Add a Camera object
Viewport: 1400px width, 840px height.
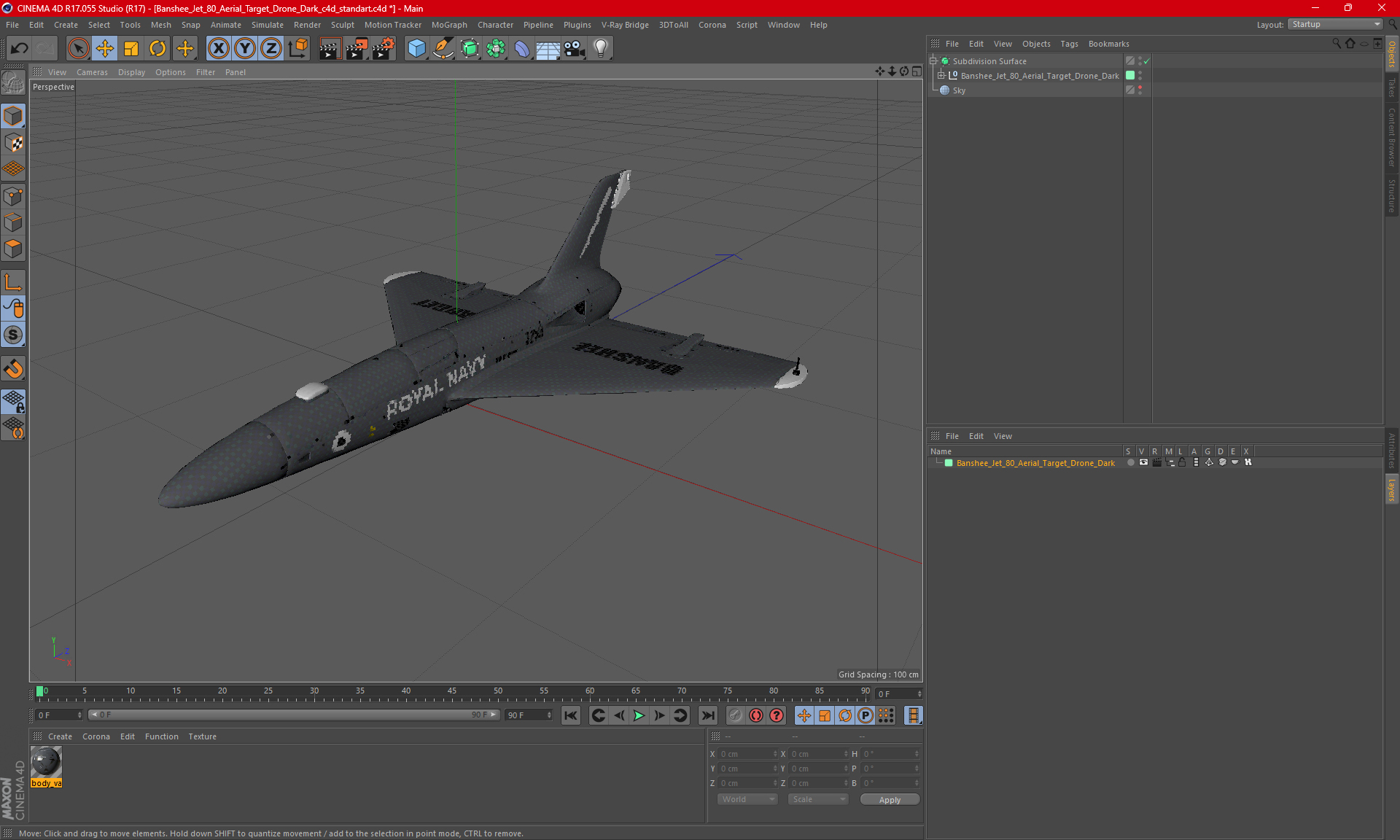click(575, 49)
